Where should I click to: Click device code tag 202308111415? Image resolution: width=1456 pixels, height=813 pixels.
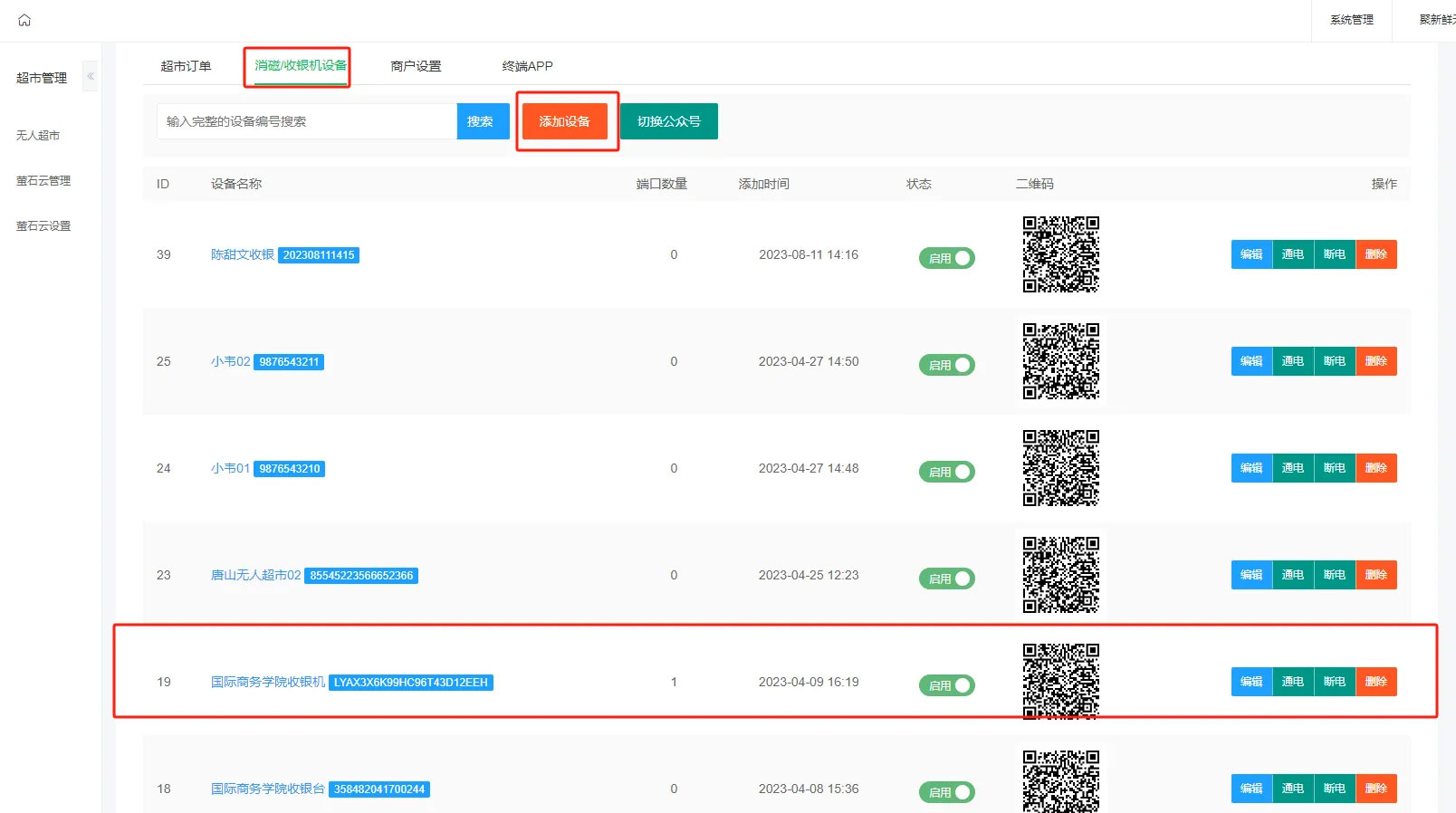319,255
